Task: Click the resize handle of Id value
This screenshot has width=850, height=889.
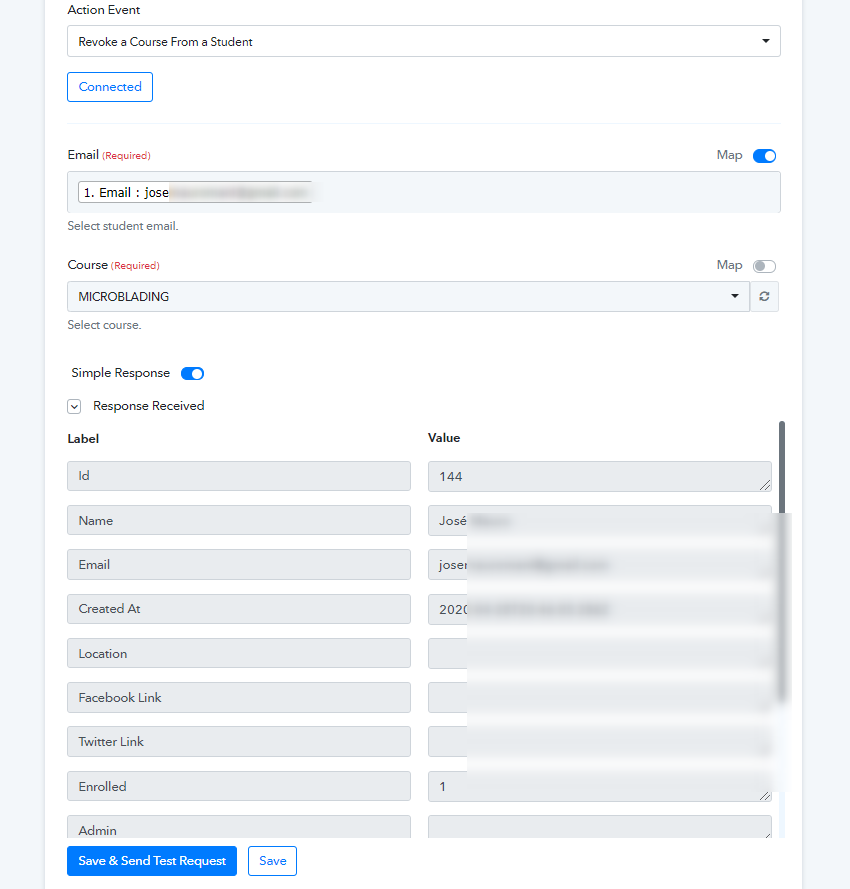Action: click(x=765, y=485)
